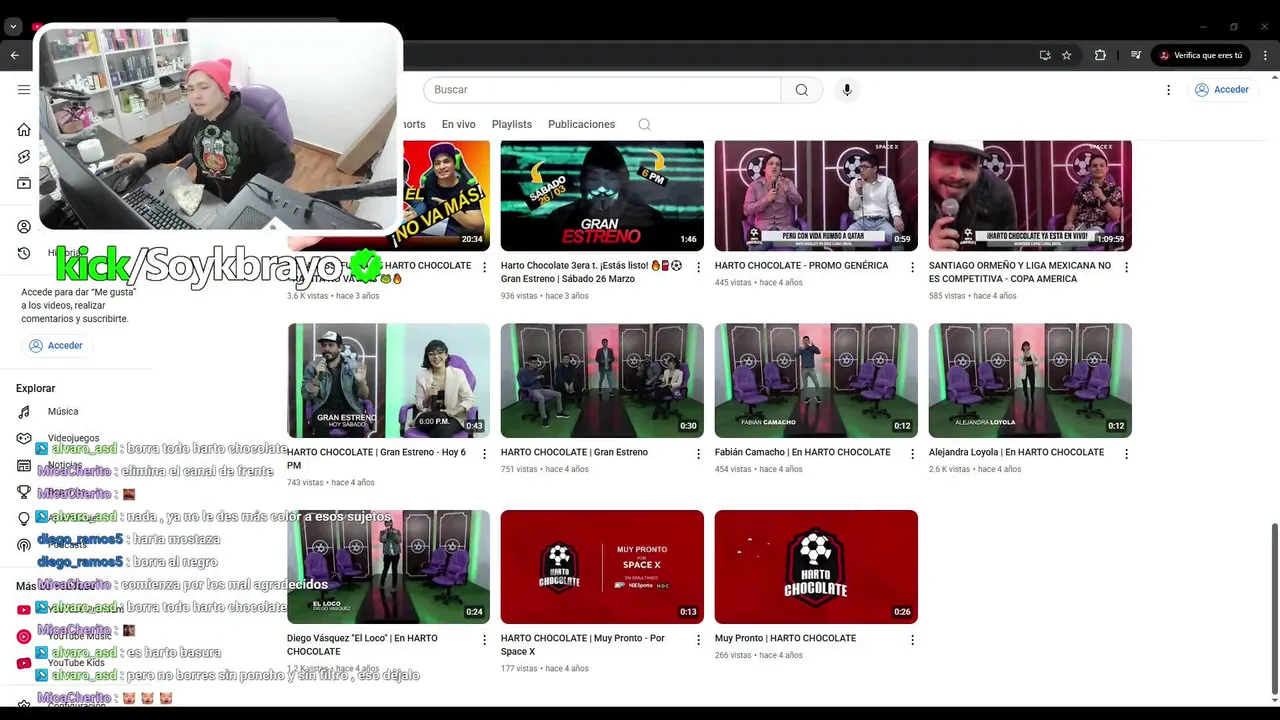Play the El Loco 0:24 thumbnail
The image size is (1280, 720).
pyautogui.click(x=388, y=567)
